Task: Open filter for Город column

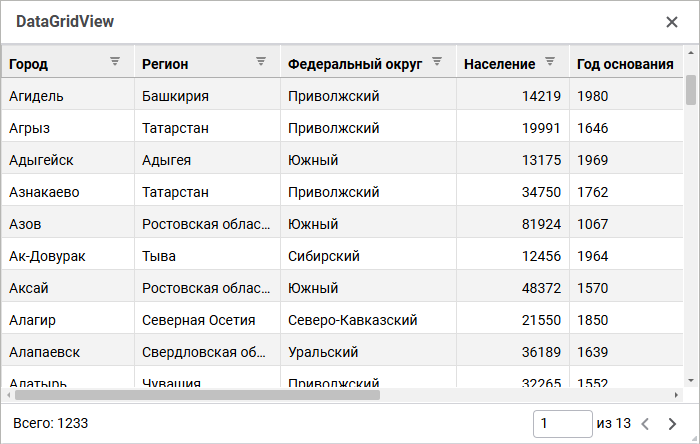Action: (x=115, y=62)
